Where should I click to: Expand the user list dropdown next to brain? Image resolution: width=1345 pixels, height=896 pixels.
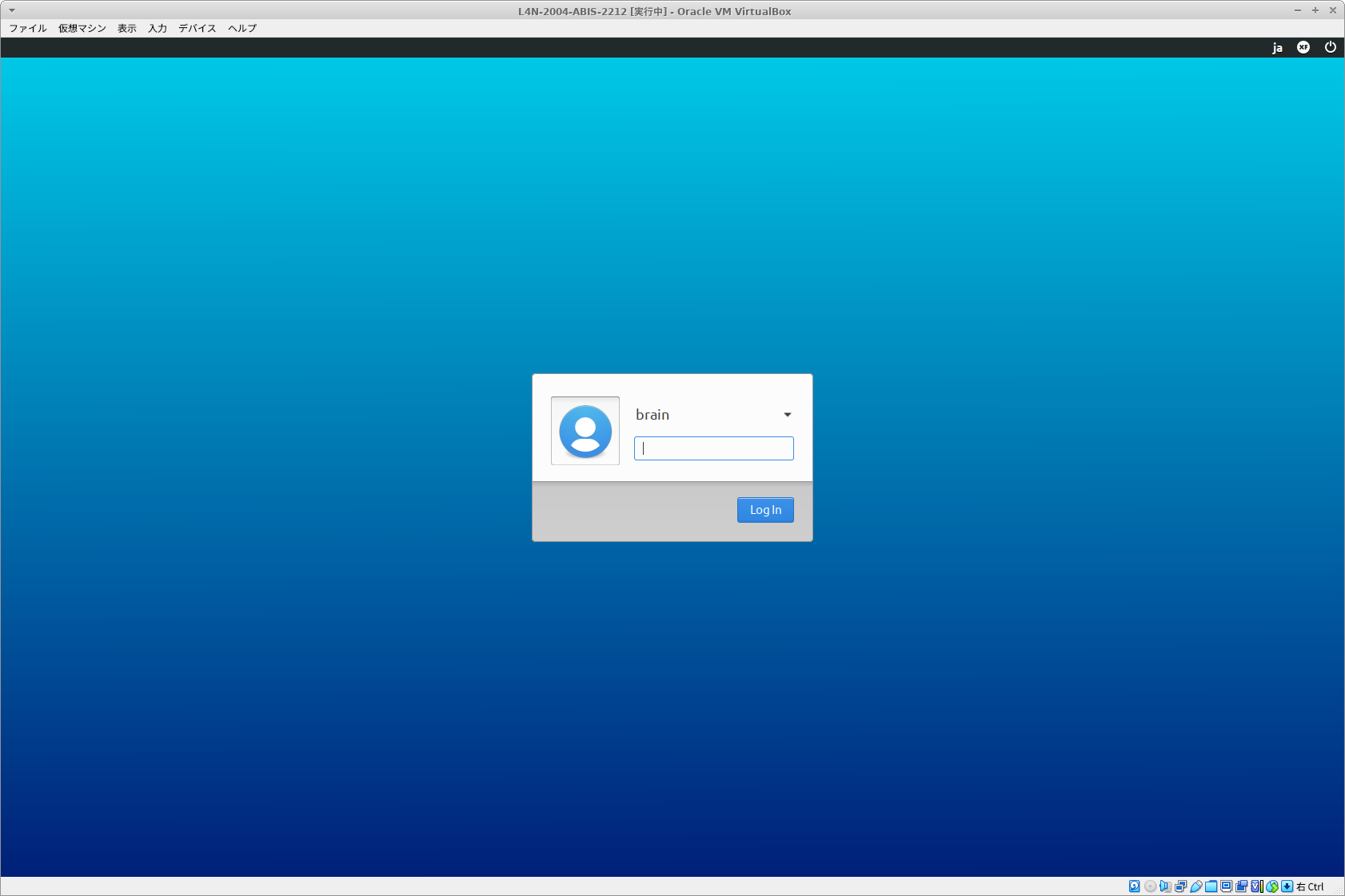click(788, 415)
